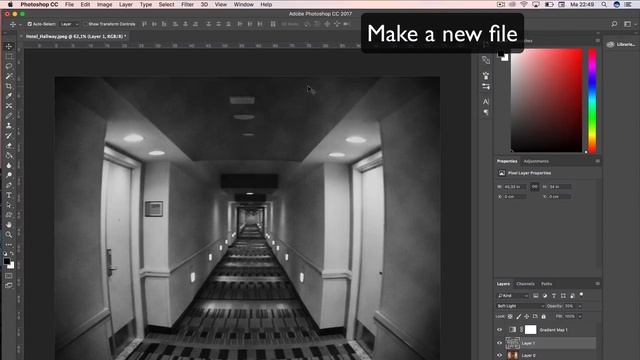Switch to the Adjustments tab

pyautogui.click(x=536, y=161)
